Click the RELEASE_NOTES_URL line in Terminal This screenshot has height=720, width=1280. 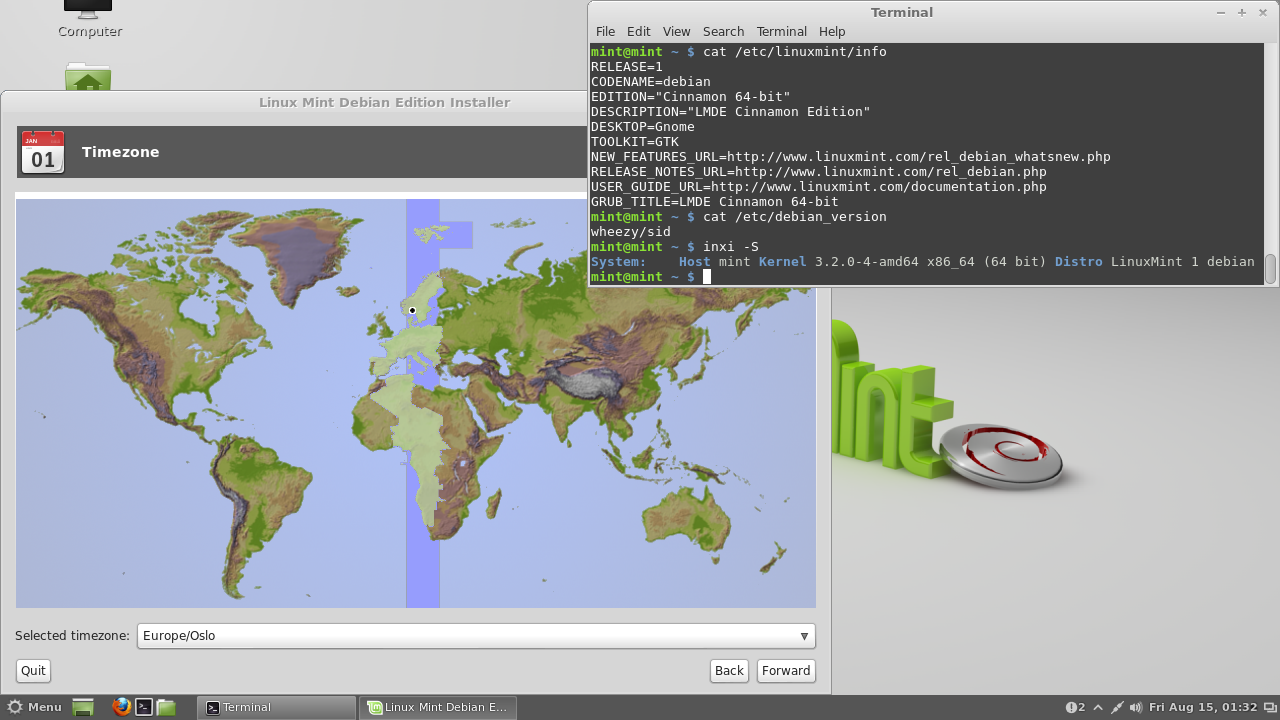(x=819, y=172)
